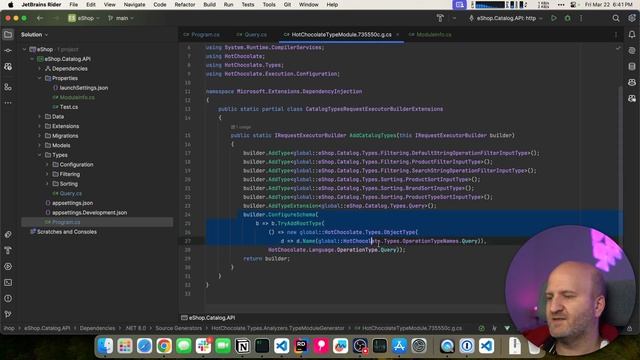
Task: Select Query.cs under the Types folder
Action: [x=71, y=193]
